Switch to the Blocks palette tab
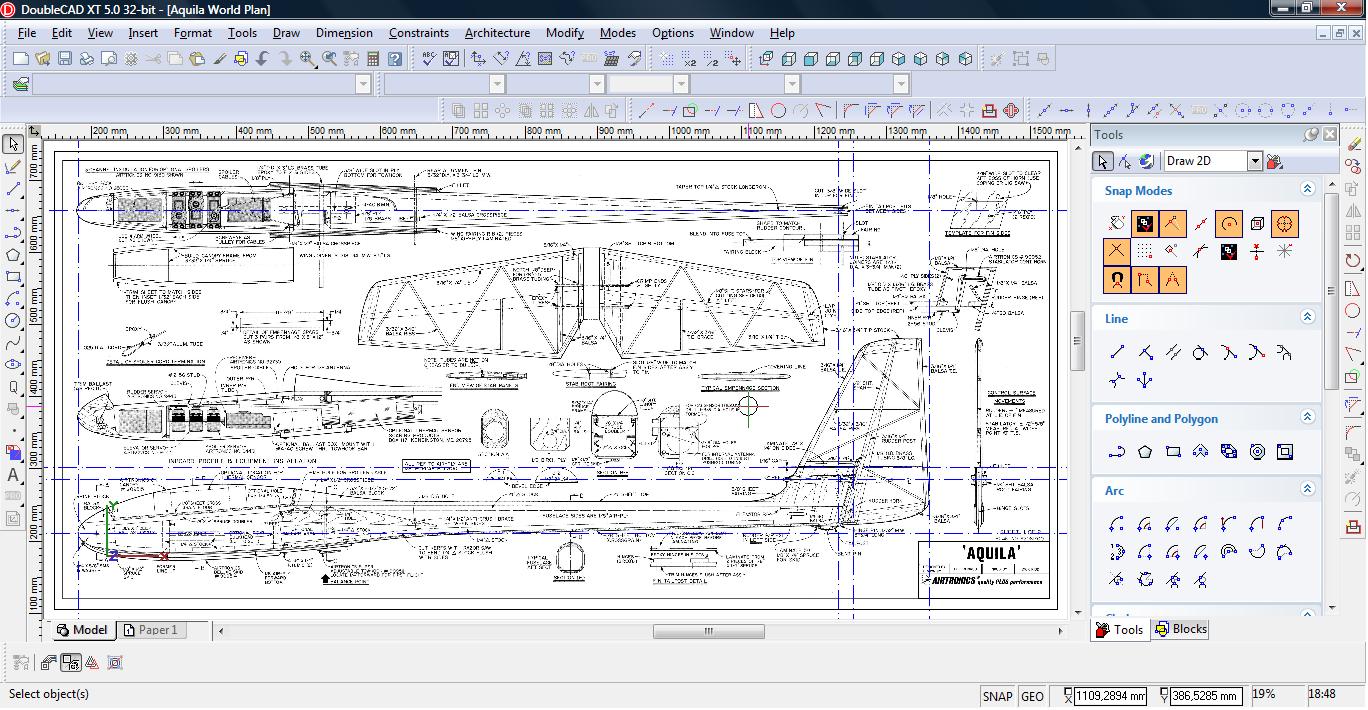This screenshot has height=710, width=1368. coord(1181,629)
